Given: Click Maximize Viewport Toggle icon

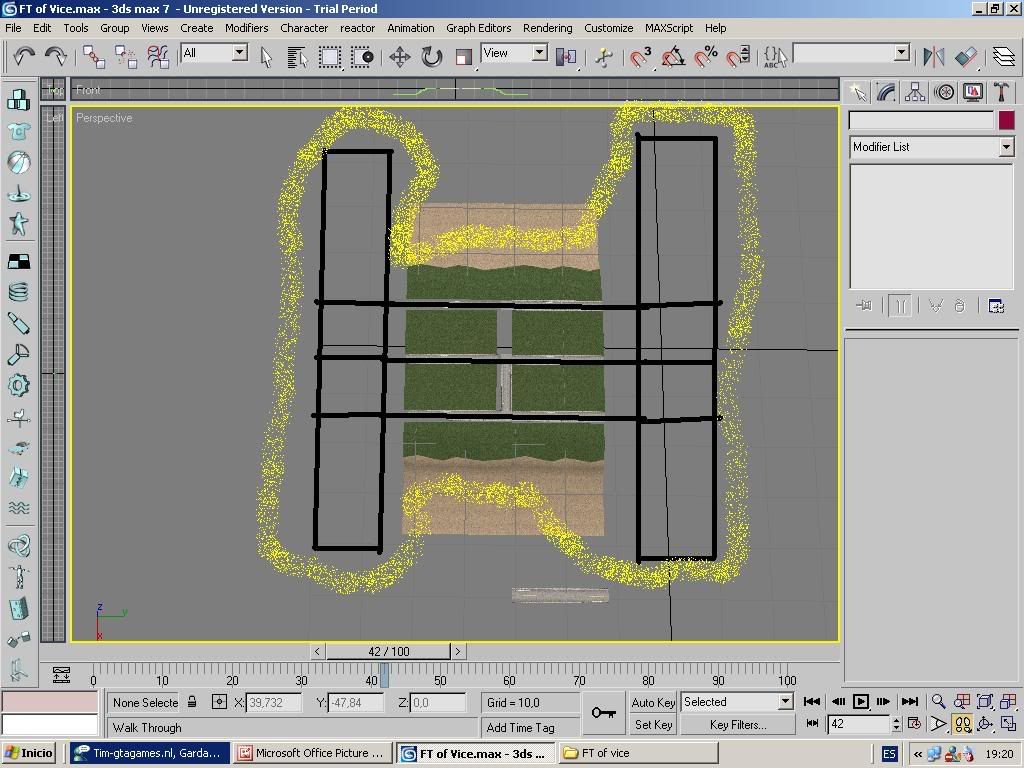Looking at the screenshot, I should (x=1008, y=724).
